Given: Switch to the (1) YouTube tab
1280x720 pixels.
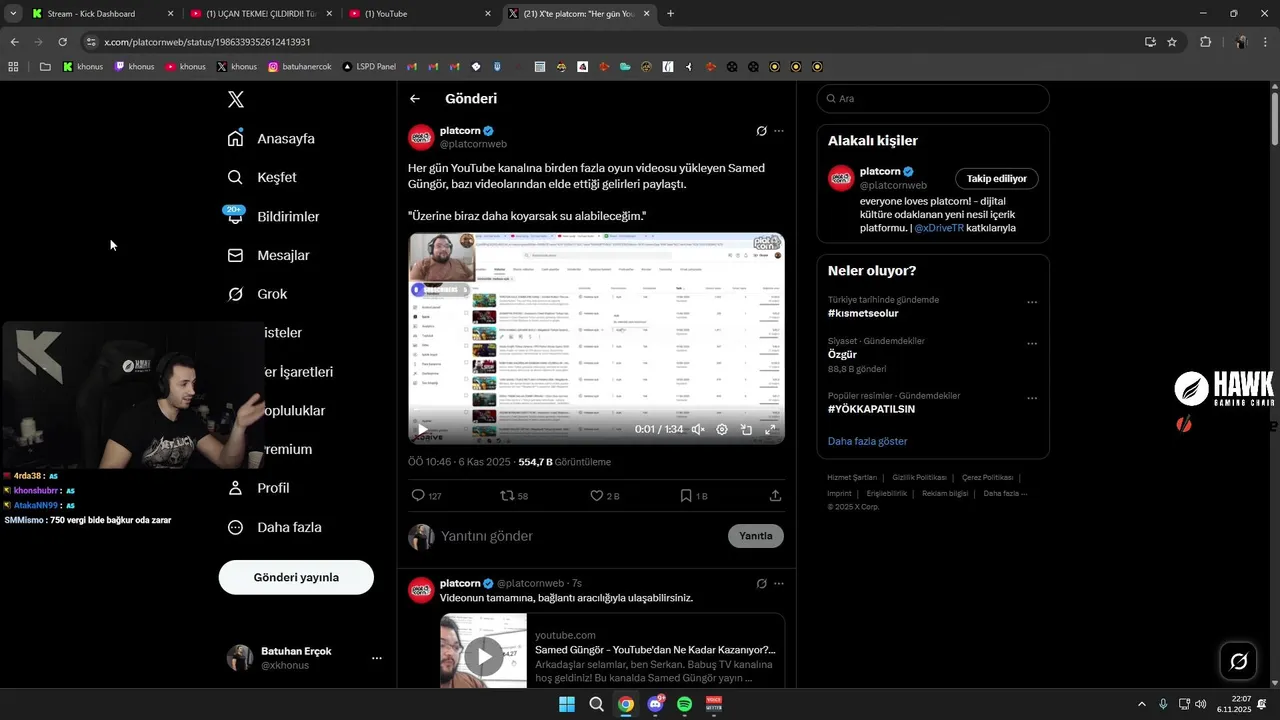Looking at the screenshot, I should pos(420,14).
